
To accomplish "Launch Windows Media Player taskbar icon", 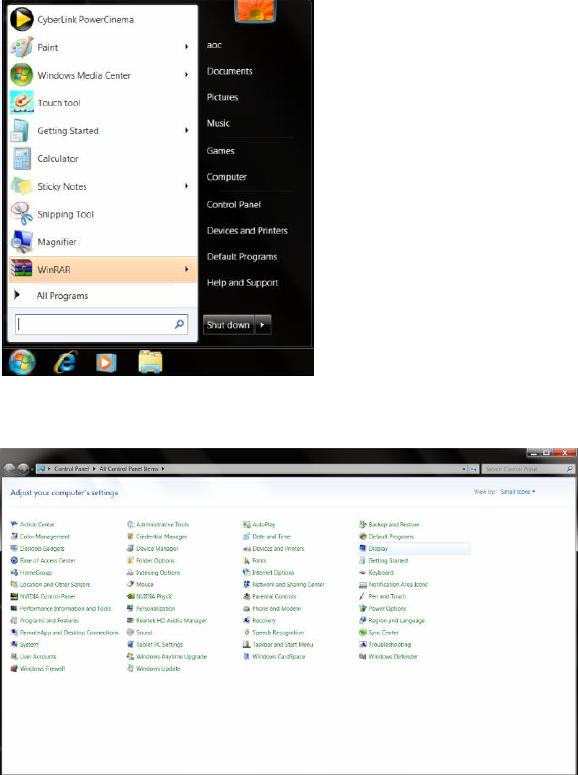I will click(106, 363).
